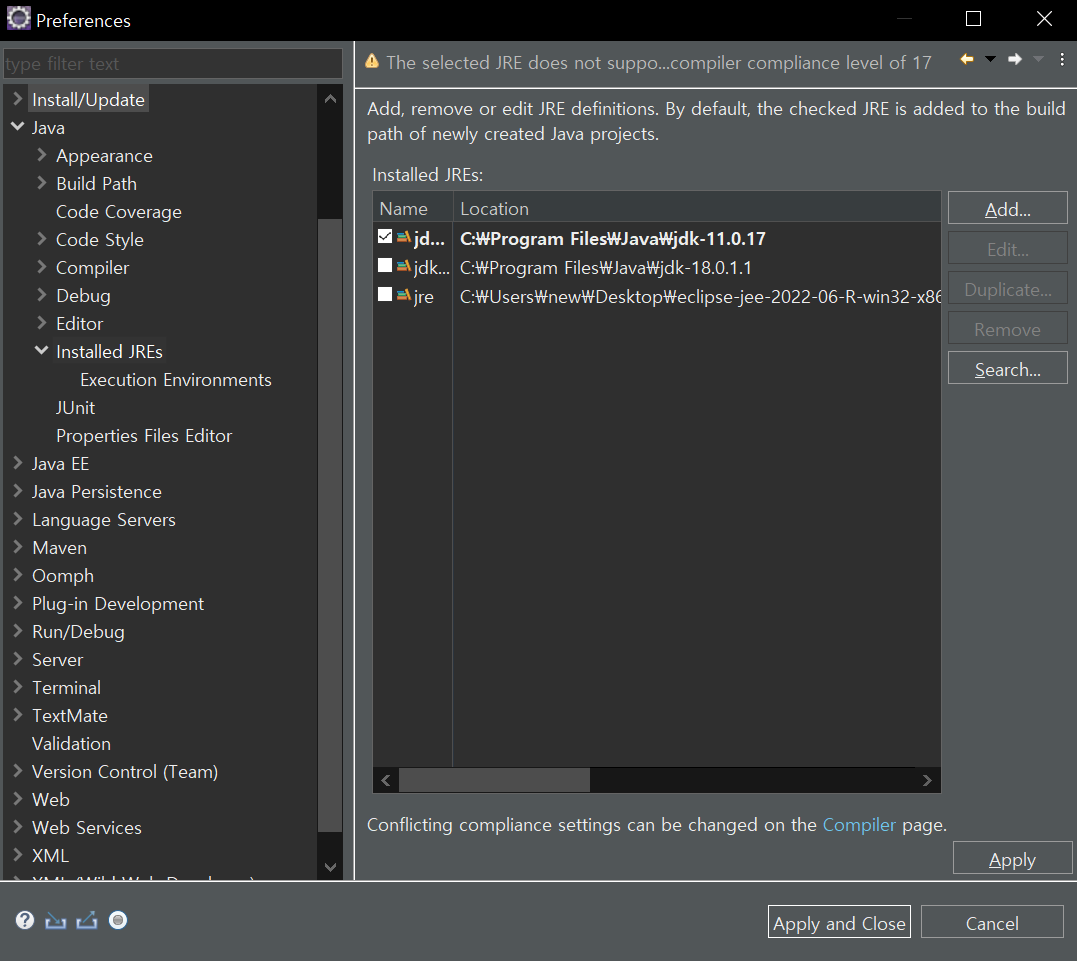The image size is (1077, 961).
Task: Click left arrow of JRE table scrollbar
Action: tap(386, 780)
